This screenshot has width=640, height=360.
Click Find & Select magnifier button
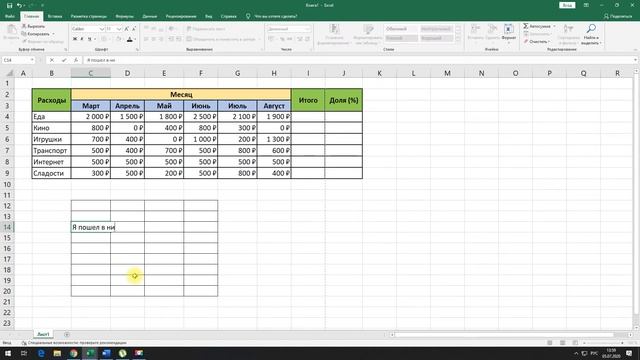[x=591, y=34]
